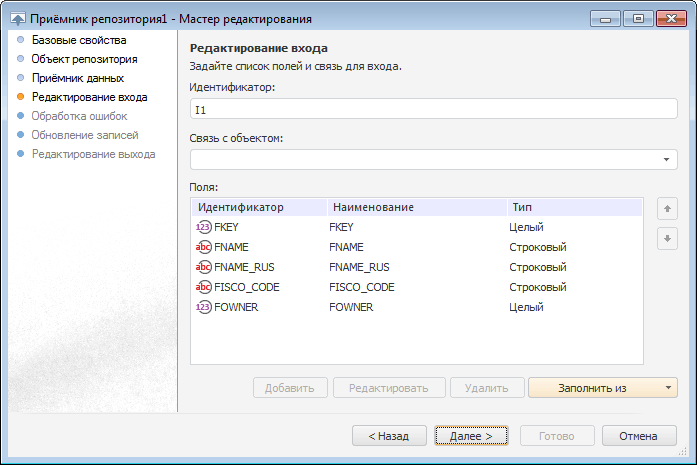Select the Редактирование входа step

pos(89,98)
